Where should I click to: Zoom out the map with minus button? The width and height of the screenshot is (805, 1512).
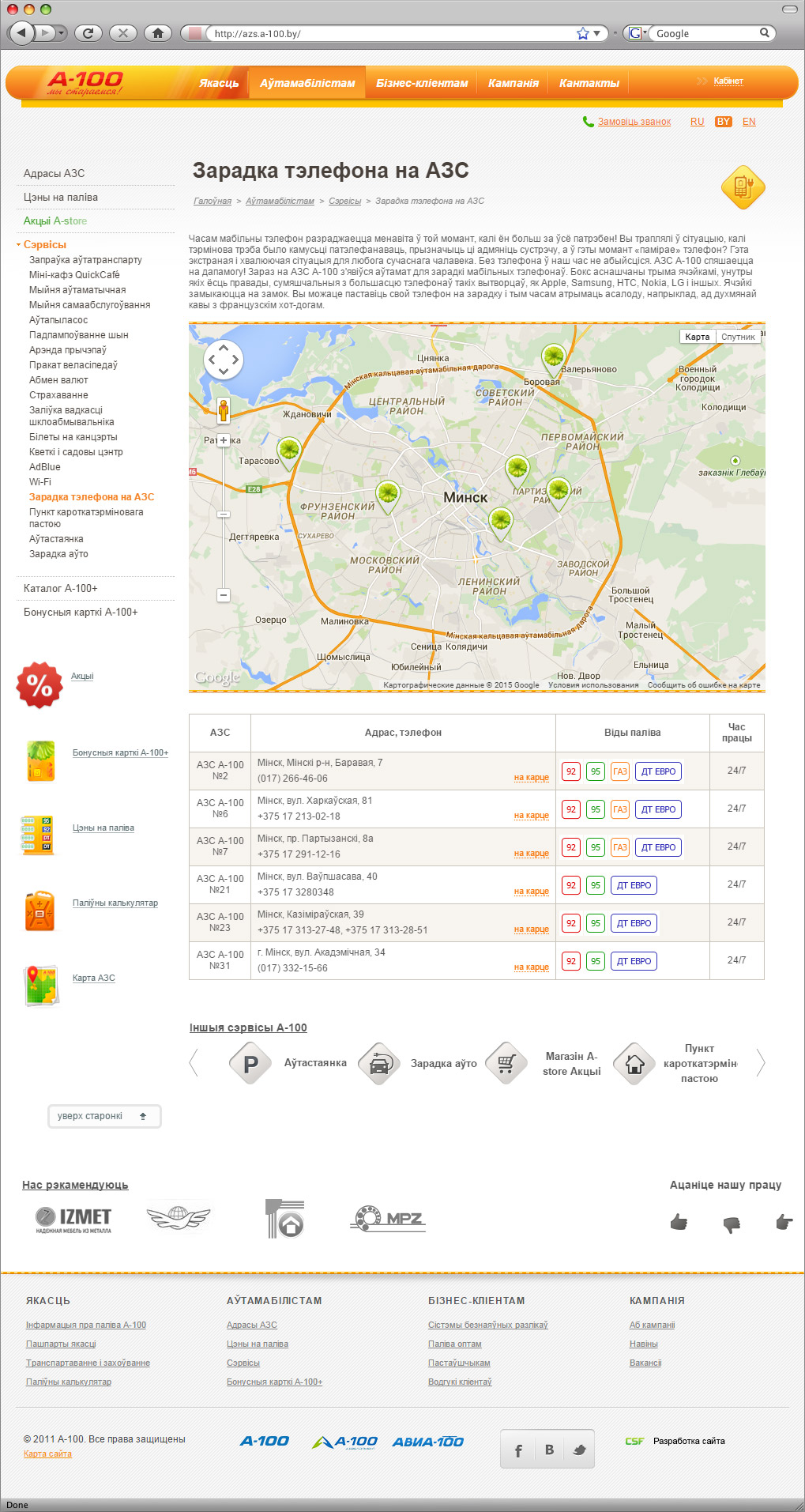(224, 595)
